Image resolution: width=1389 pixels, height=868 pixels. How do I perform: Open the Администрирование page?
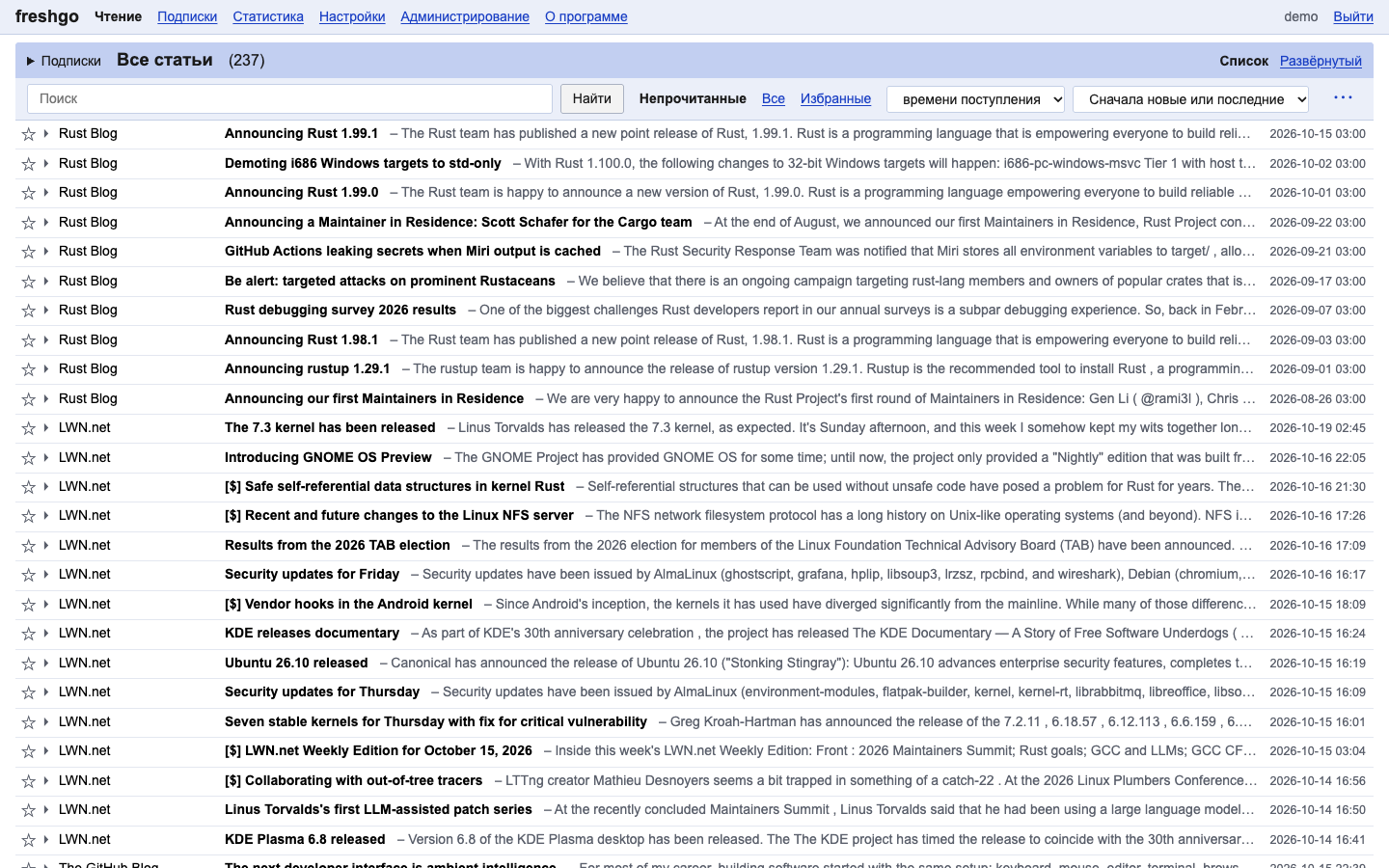[x=465, y=16]
